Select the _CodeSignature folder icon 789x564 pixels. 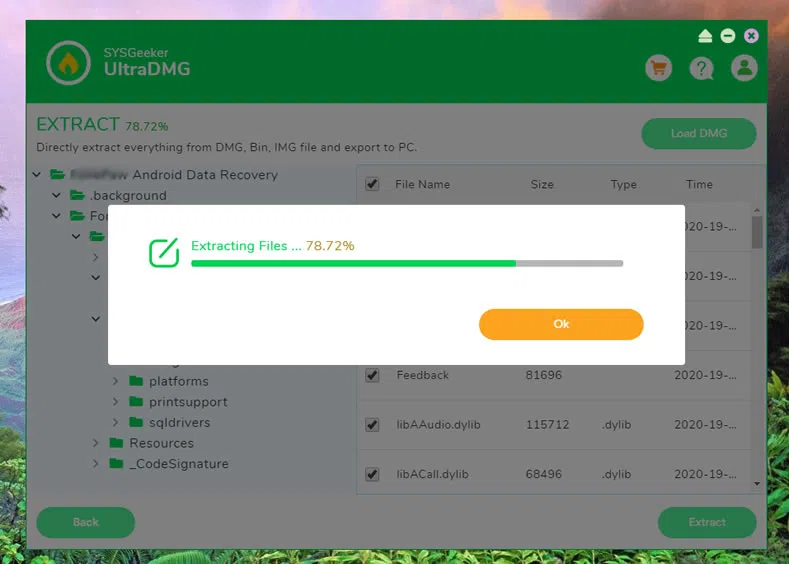(x=116, y=464)
